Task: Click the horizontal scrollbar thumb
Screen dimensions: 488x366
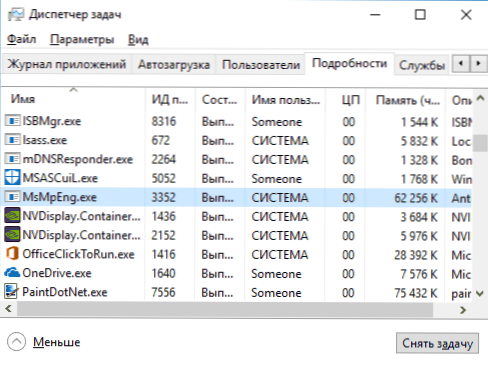Action: coord(225,310)
